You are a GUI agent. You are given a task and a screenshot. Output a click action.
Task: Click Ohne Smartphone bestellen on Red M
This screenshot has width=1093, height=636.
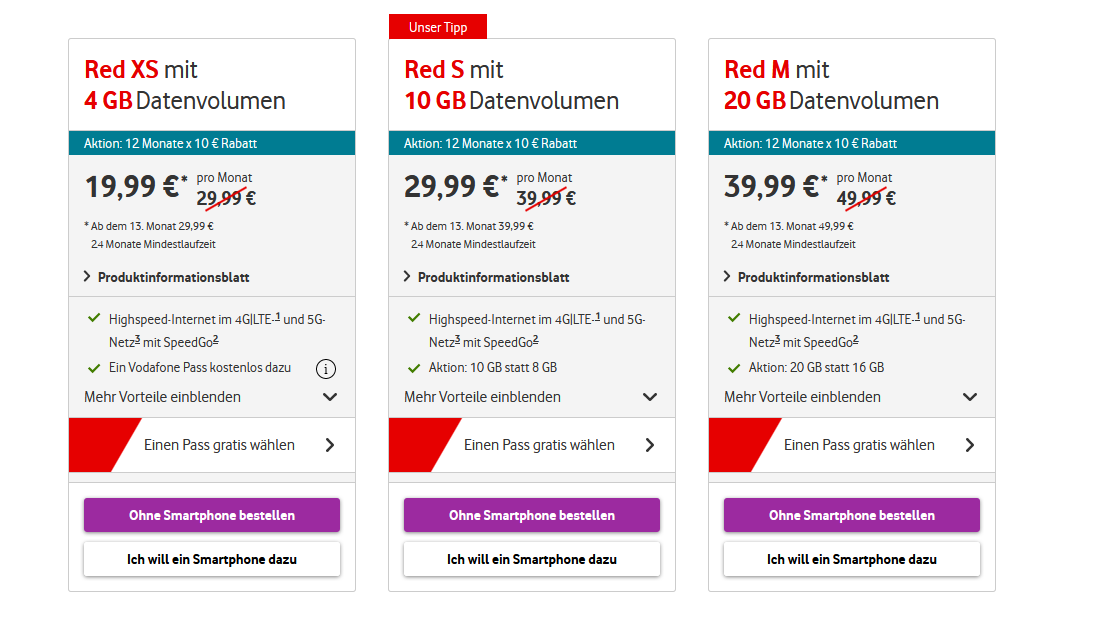(851, 514)
